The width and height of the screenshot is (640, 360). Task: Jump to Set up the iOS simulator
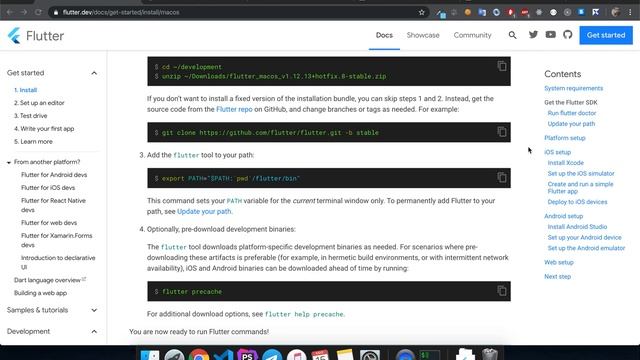tap(581, 173)
